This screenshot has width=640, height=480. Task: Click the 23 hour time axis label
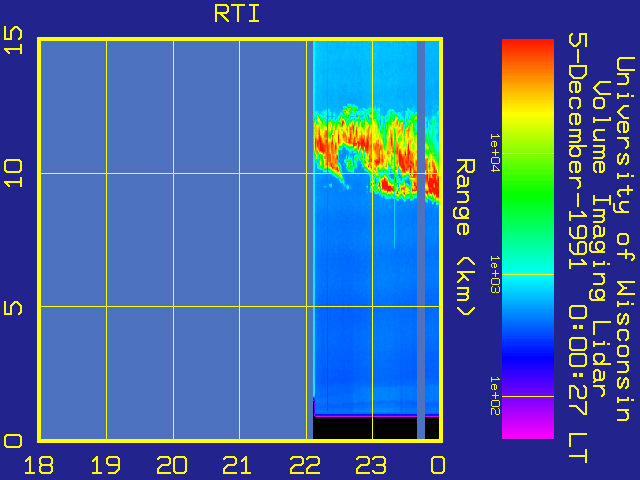click(x=371, y=465)
